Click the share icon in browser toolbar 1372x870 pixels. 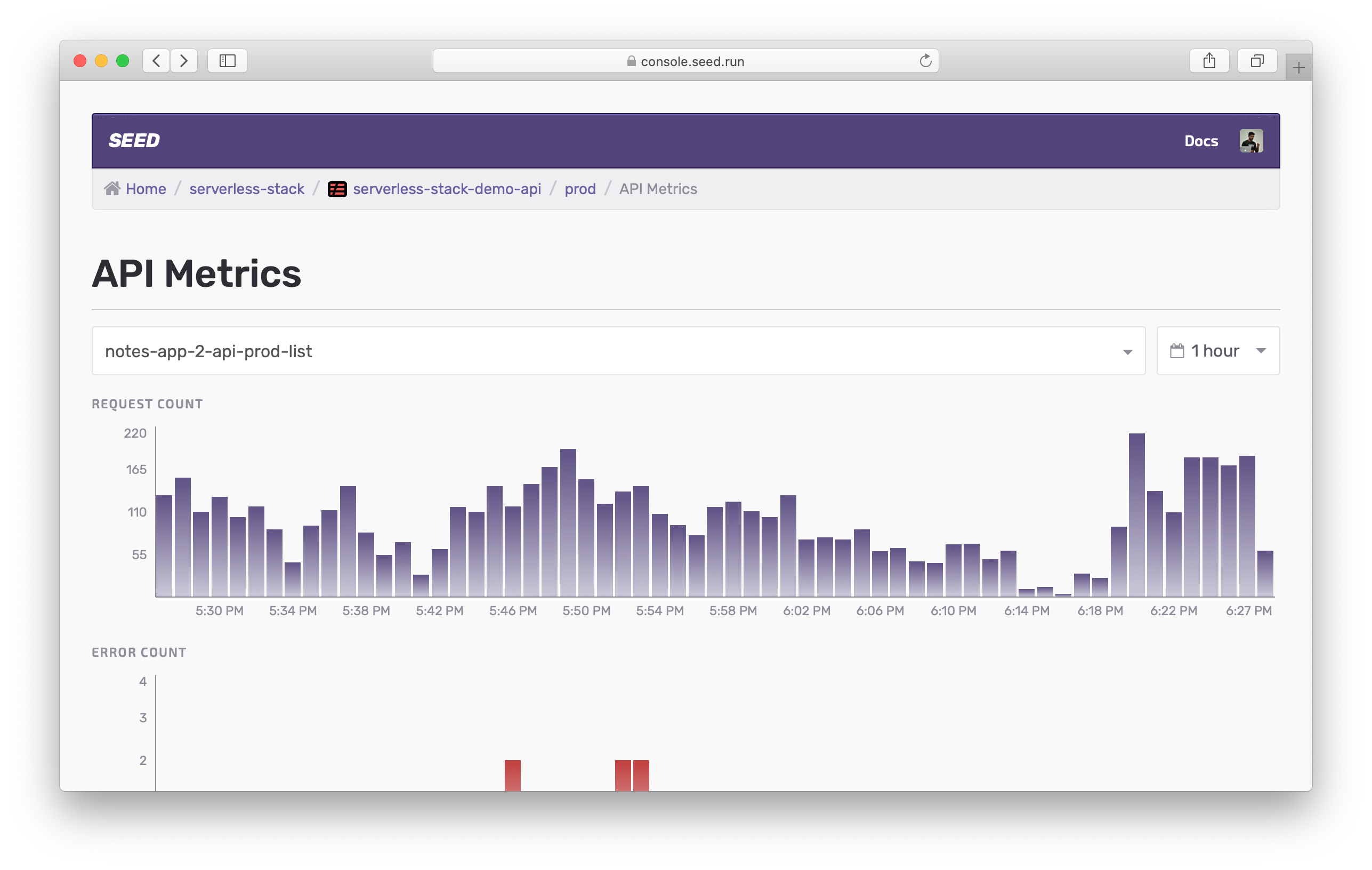(x=1208, y=62)
